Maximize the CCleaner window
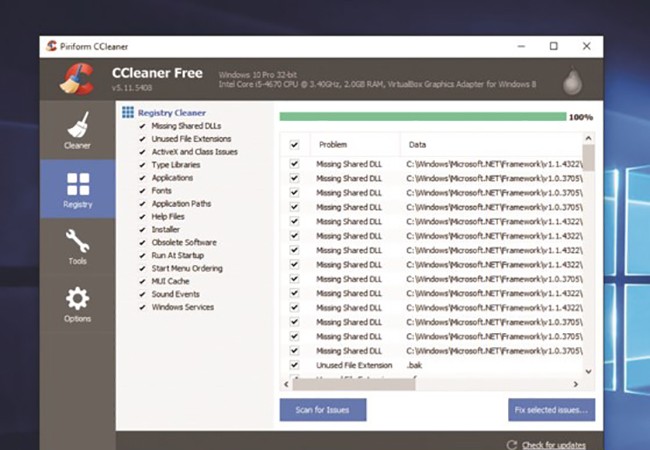Image resolution: width=650 pixels, height=450 pixels. [x=554, y=46]
